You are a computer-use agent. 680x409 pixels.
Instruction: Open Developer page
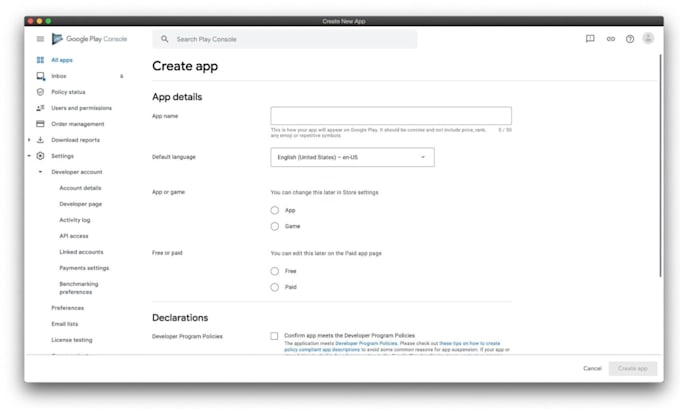point(81,204)
